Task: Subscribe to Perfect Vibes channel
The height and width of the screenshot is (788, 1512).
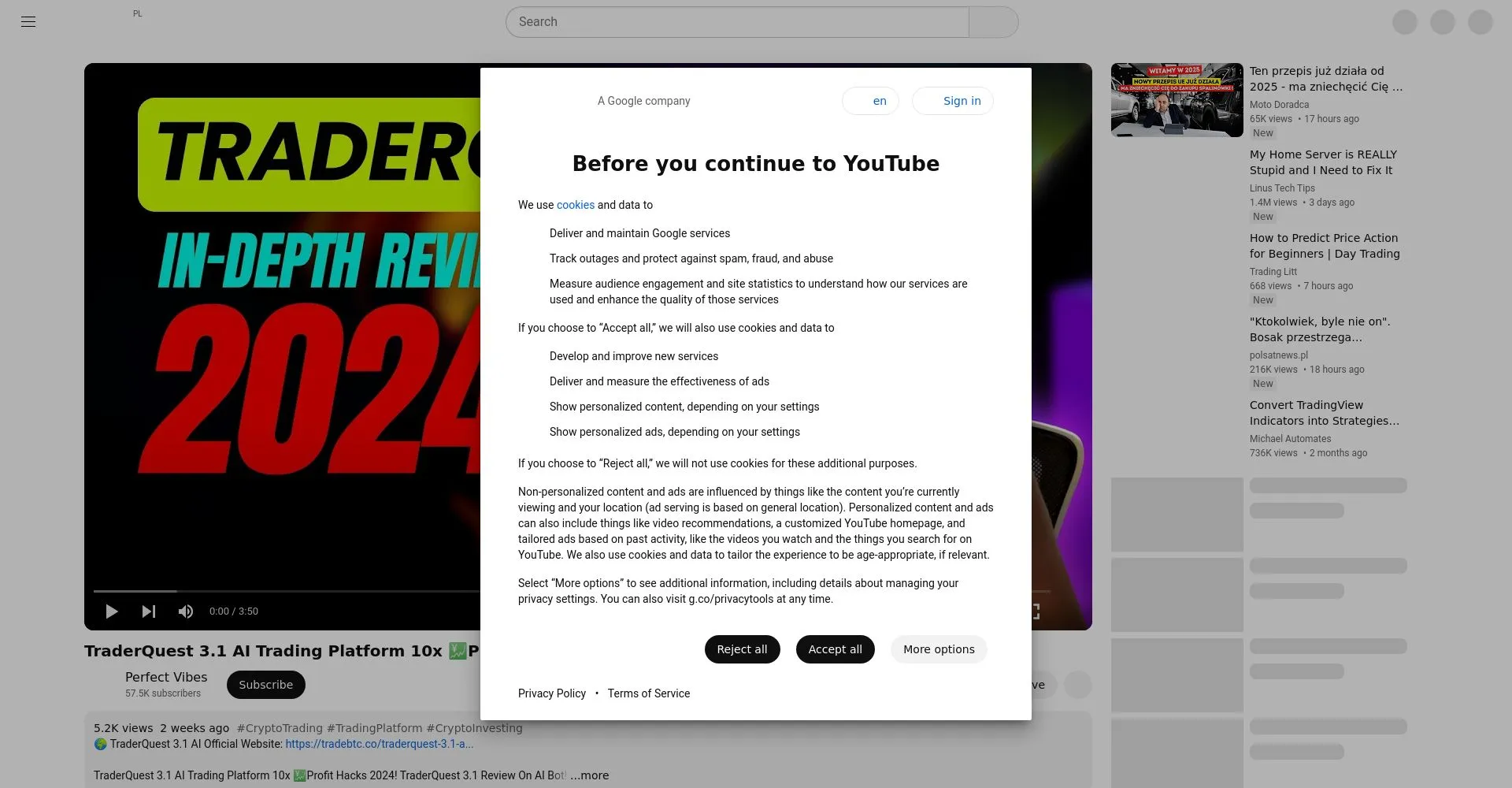Action: (x=266, y=685)
